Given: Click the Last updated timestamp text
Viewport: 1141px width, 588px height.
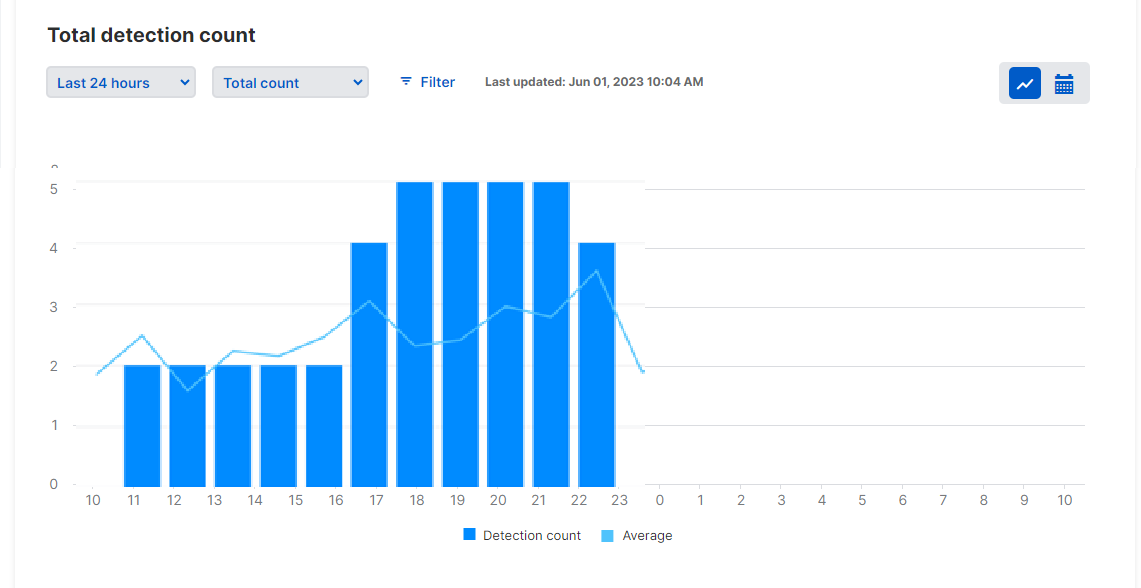Looking at the screenshot, I should pyautogui.click(x=594, y=82).
